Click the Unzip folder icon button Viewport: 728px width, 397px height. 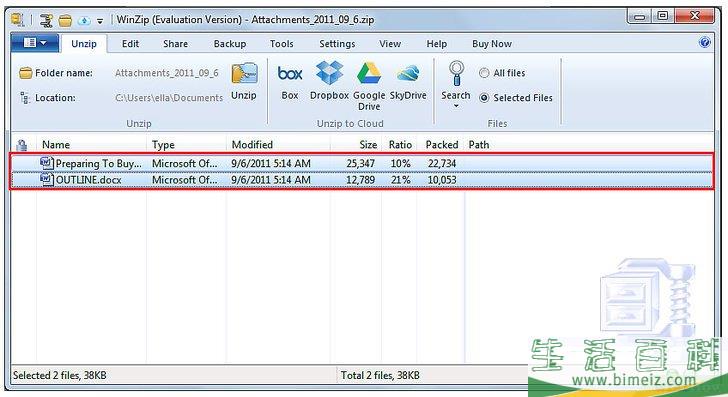pyautogui.click(x=244, y=74)
